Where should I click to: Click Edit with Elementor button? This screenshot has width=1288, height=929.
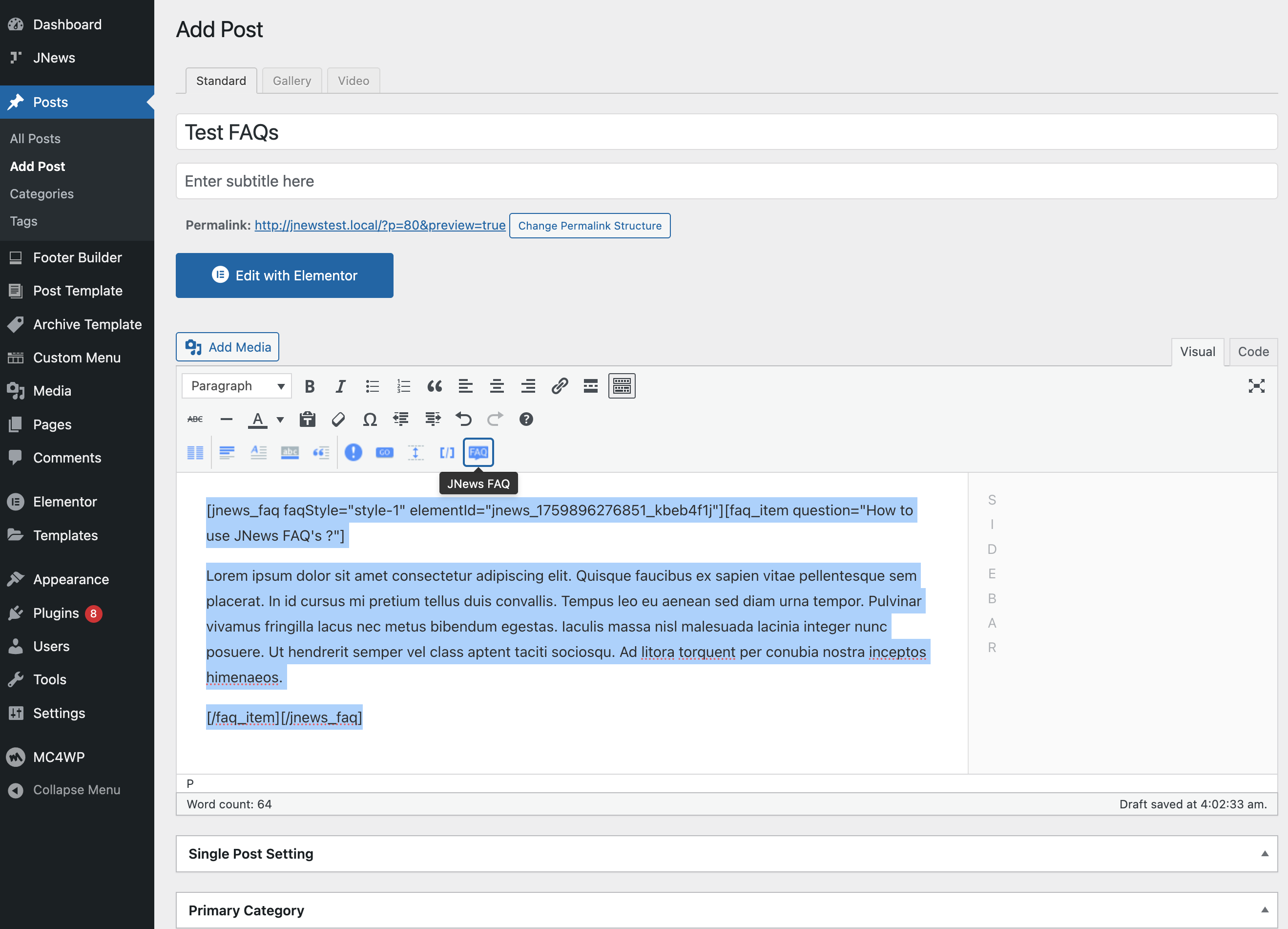click(x=285, y=275)
